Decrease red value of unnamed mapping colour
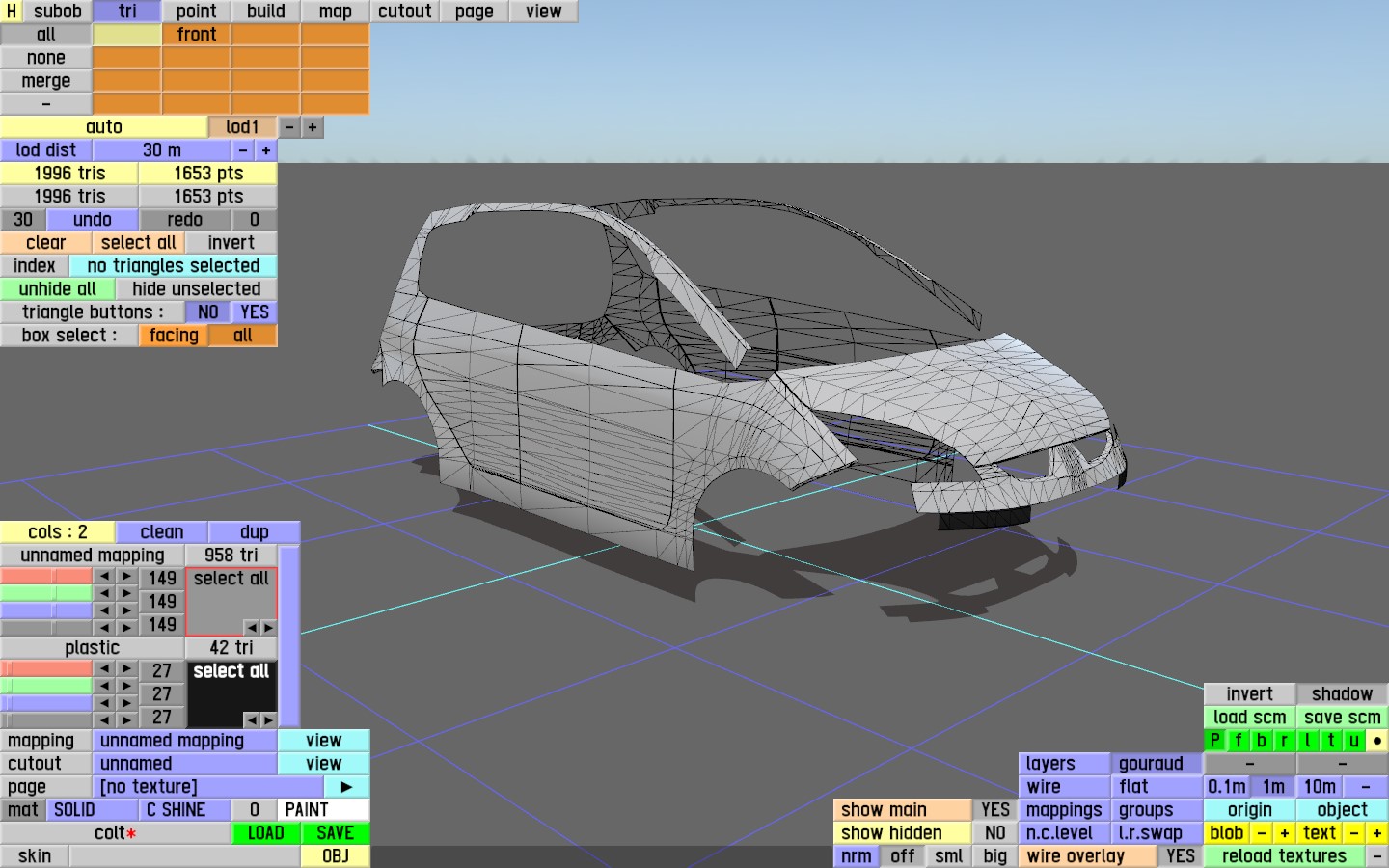Screen dimensions: 1389x868 [104, 577]
